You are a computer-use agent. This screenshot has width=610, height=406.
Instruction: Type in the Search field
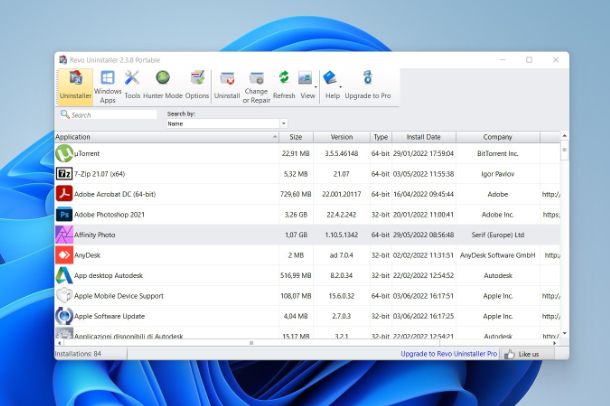click(109, 115)
